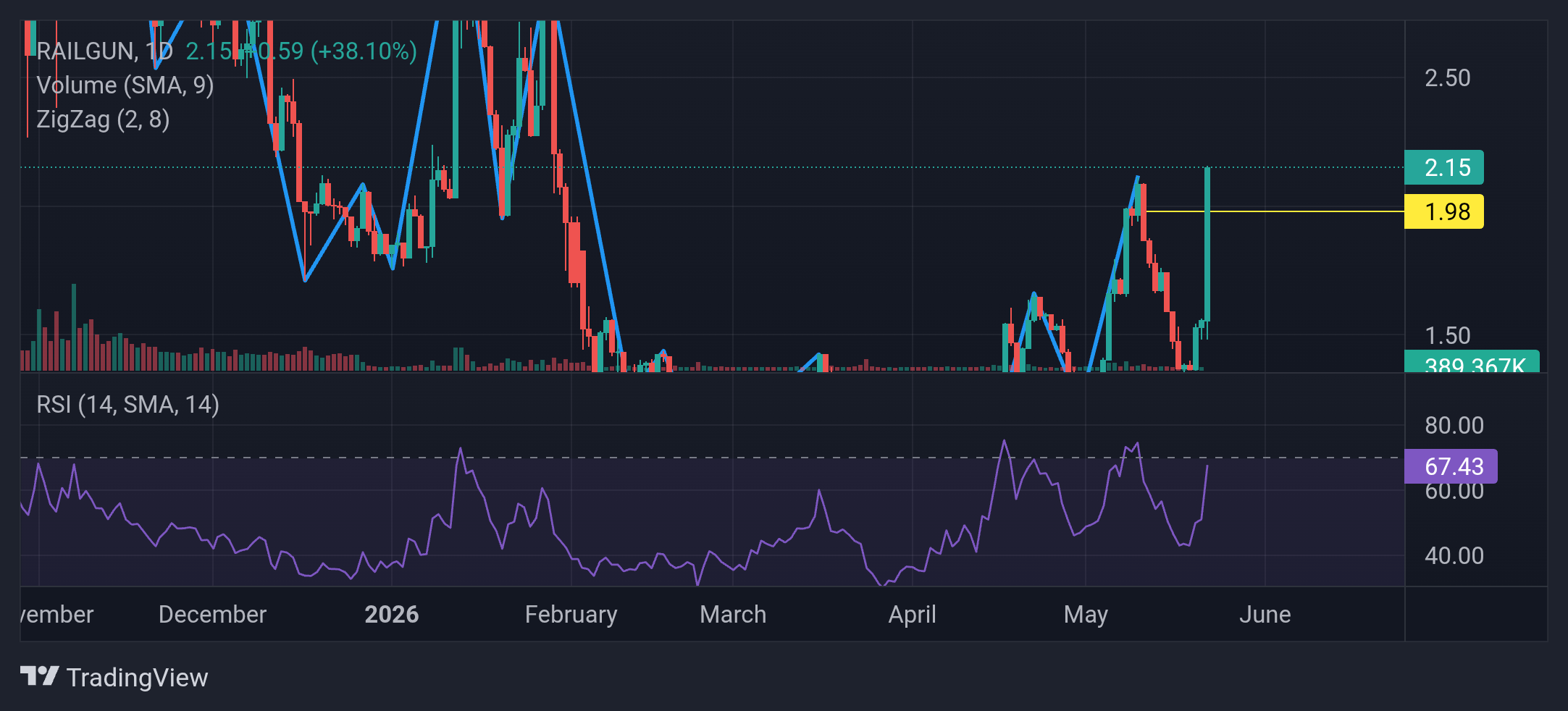This screenshot has height=711, width=1568.
Task: Click the 389.367K volume label
Action: (x=1472, y=361)
